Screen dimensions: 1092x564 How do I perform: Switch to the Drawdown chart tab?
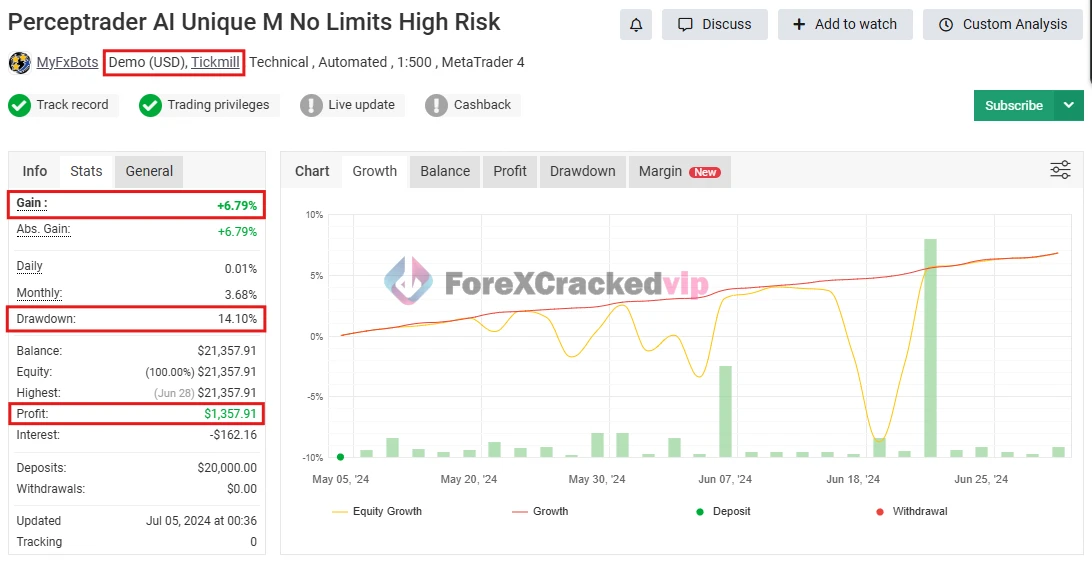[583, 171]
